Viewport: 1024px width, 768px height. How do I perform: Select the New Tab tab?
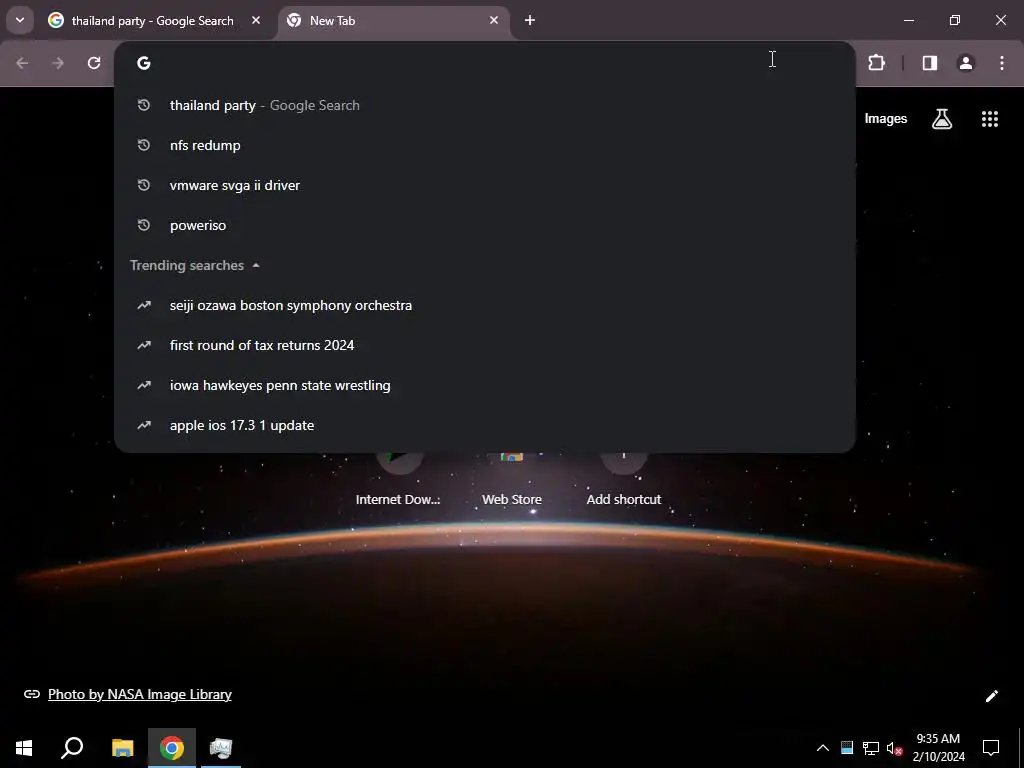pyautogui.click(x=394, y=21)
